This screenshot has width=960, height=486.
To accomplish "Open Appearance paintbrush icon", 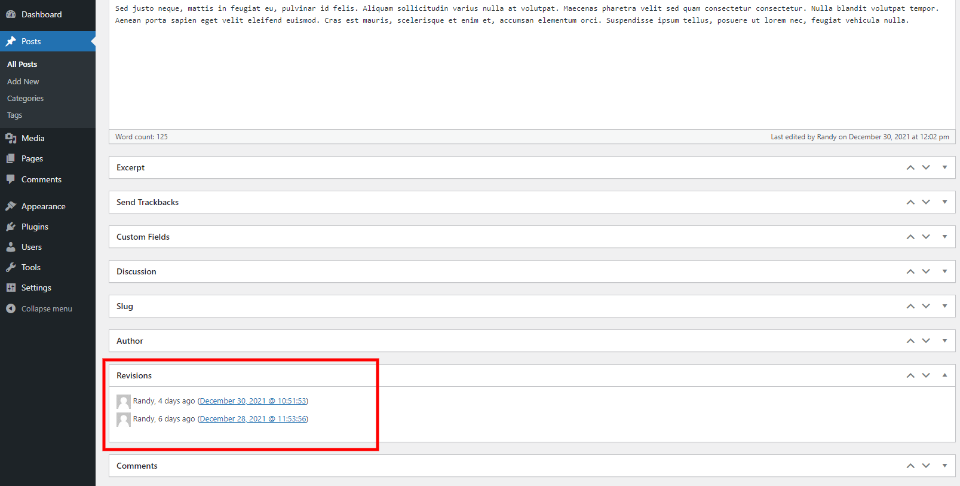I will point(10,206).
